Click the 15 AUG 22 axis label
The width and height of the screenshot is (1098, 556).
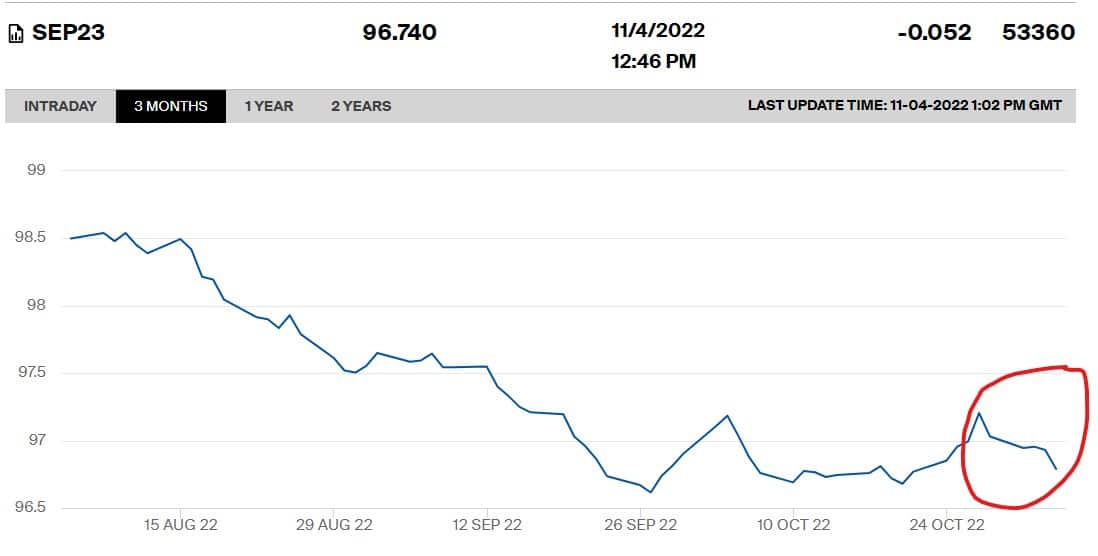[x=181, y=524]
